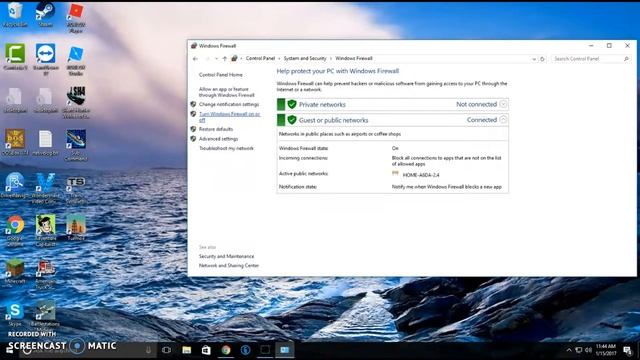Viewport: 640px width, 360px height.
Task: Open the Recycle Bin desktop icon
Action: (15, 14)
